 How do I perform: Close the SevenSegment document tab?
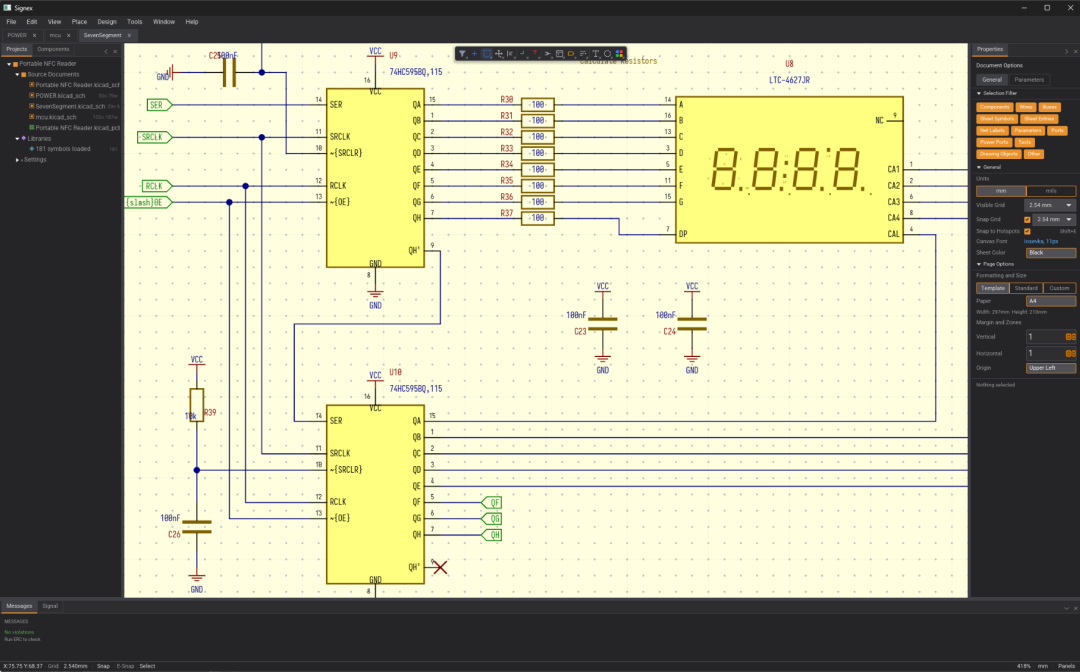[x=129, y=35]
